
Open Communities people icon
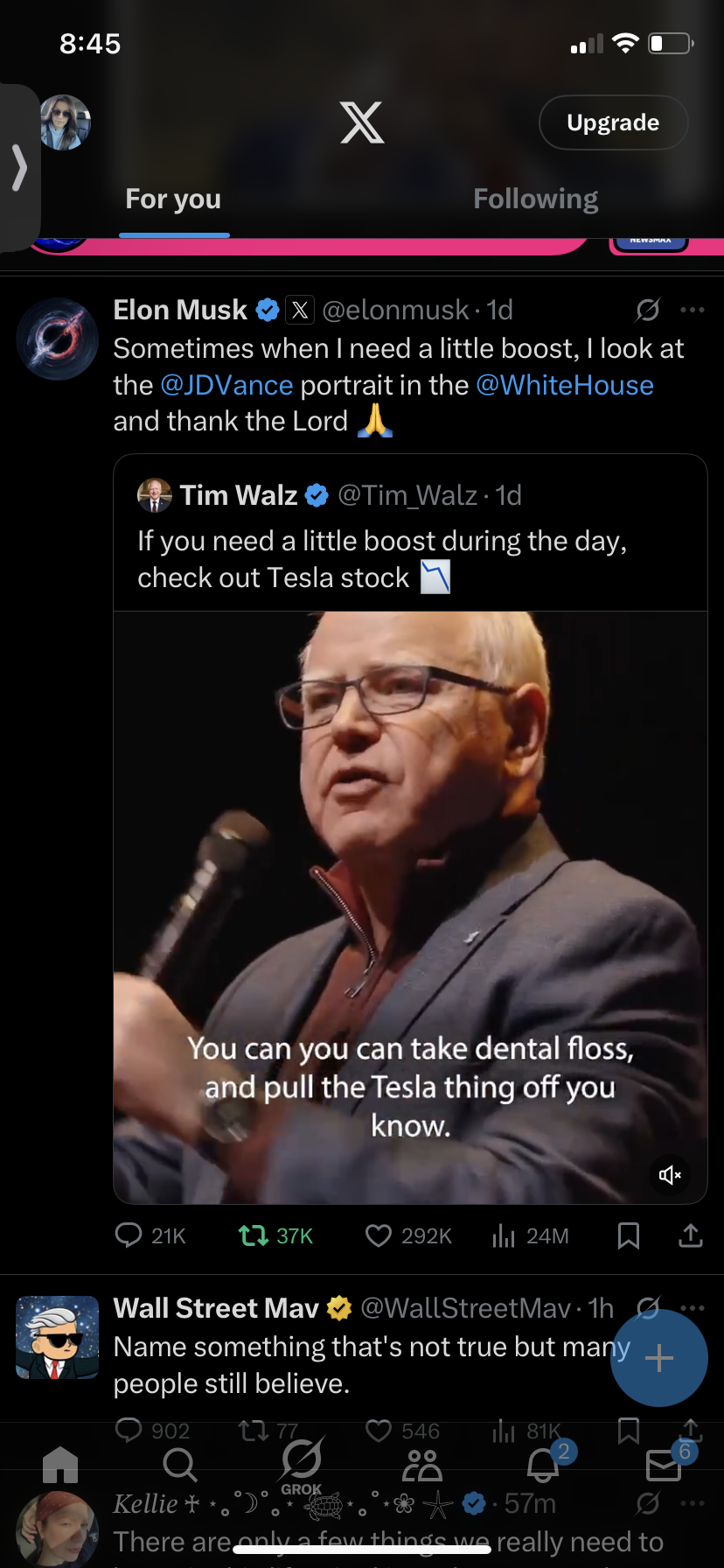tap(422, 1464)
